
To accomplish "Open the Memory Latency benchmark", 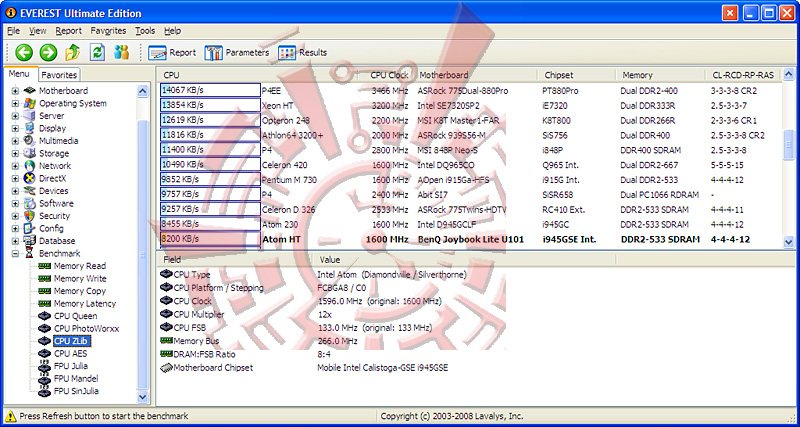I will click(x=85, y=304).
